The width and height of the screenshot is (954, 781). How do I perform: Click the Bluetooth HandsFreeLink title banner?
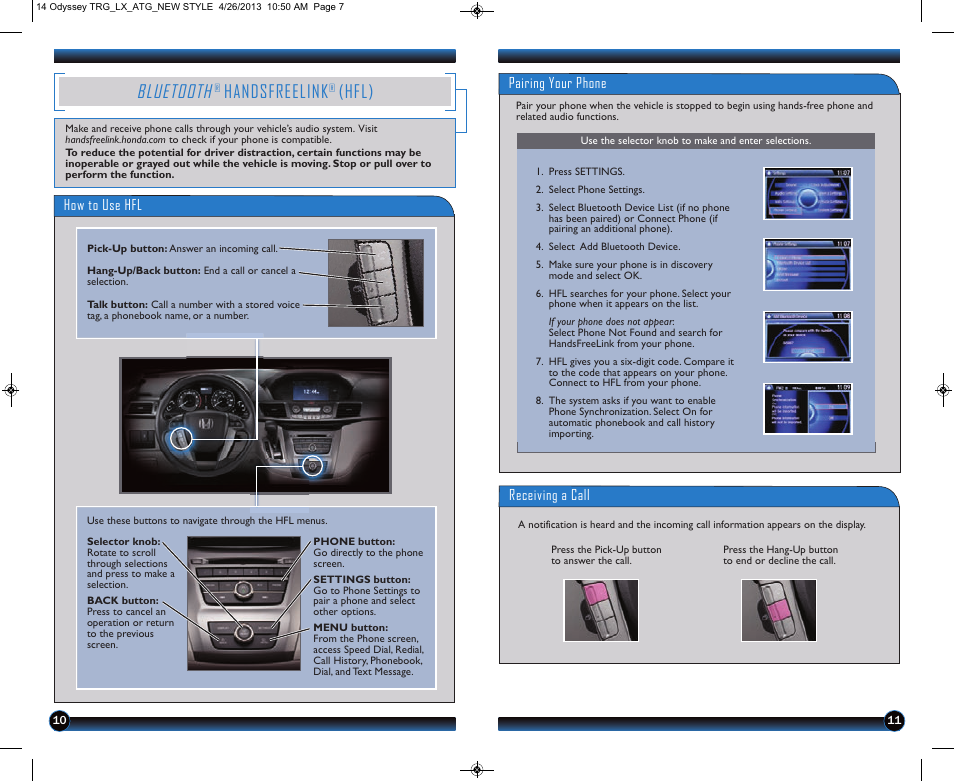click(x=255, y=91)
